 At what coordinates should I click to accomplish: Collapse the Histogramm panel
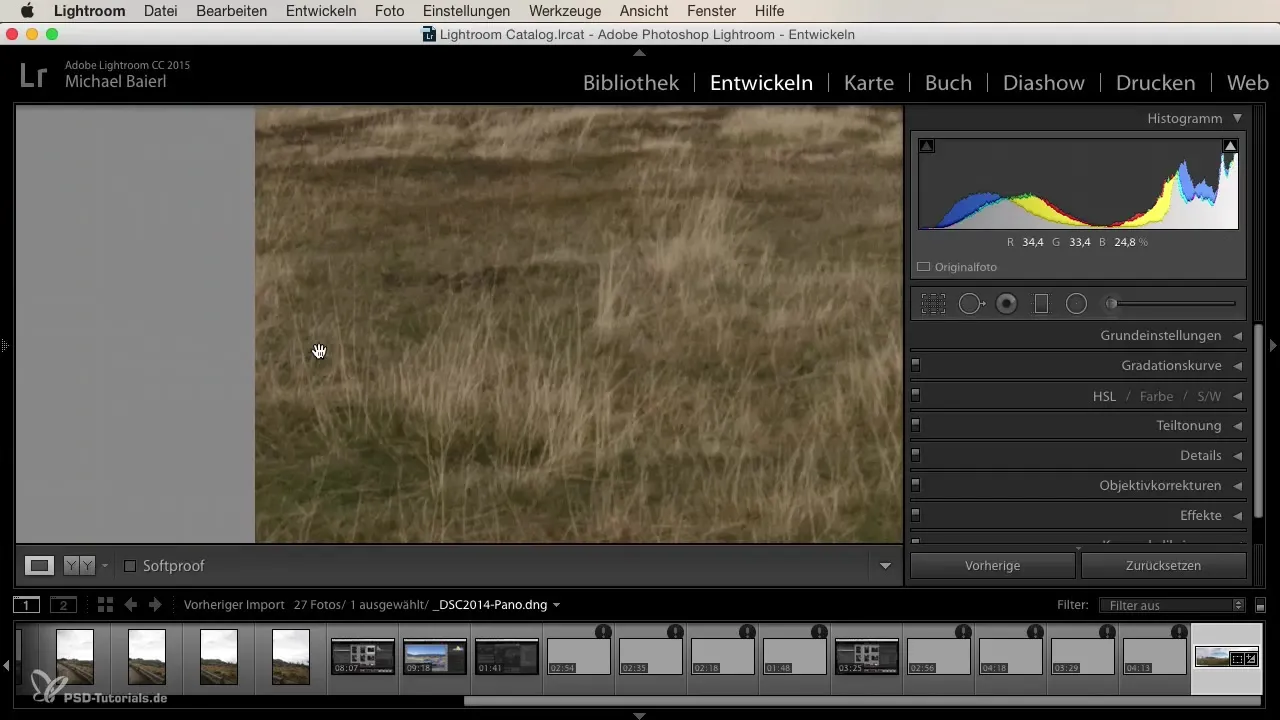tap(1237, 118)
